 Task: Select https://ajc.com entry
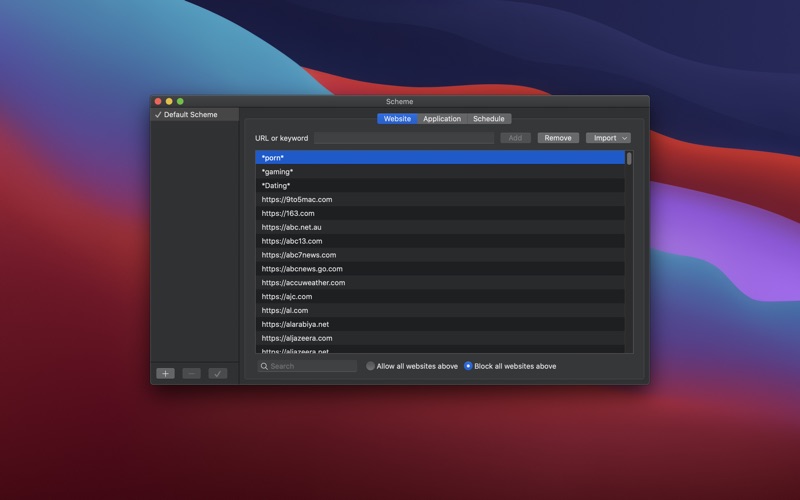coord(440,296)
